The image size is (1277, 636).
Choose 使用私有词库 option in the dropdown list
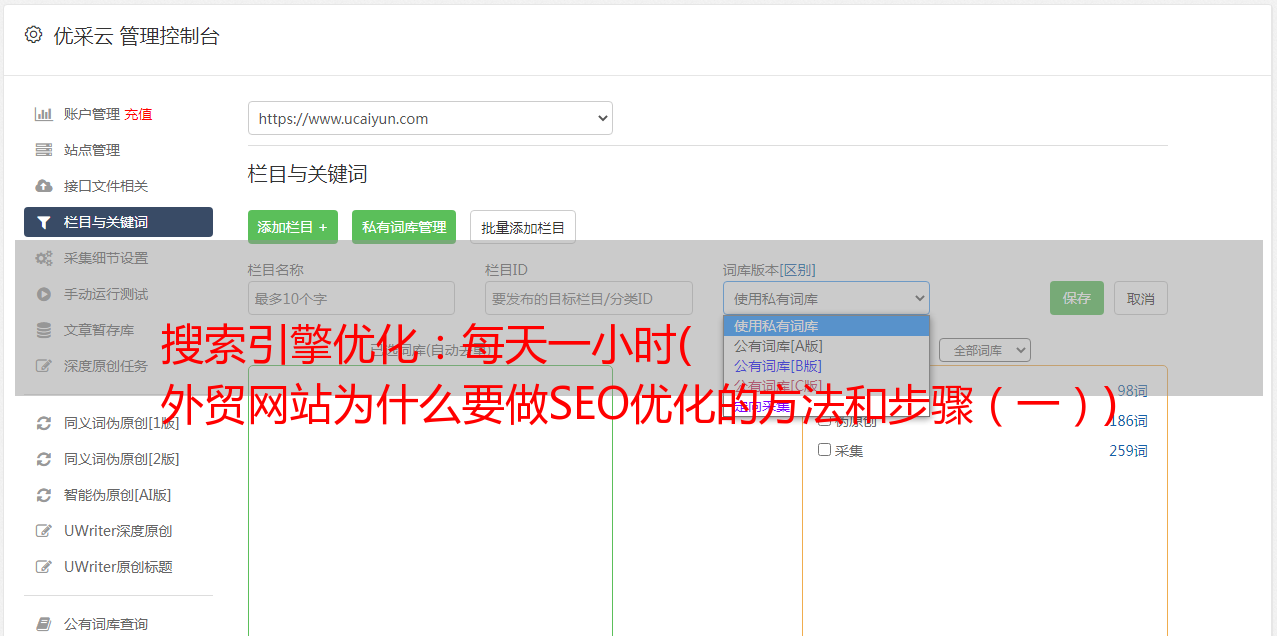(x=826, y=326)
